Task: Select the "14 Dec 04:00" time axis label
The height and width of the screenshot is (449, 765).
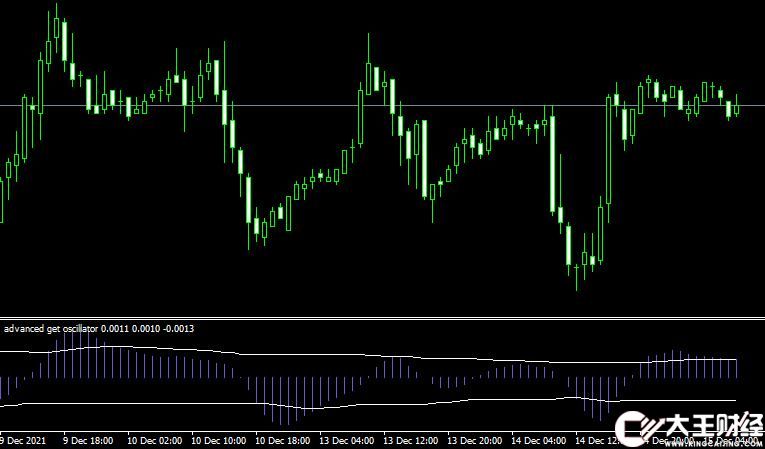Action: [538, 441]
